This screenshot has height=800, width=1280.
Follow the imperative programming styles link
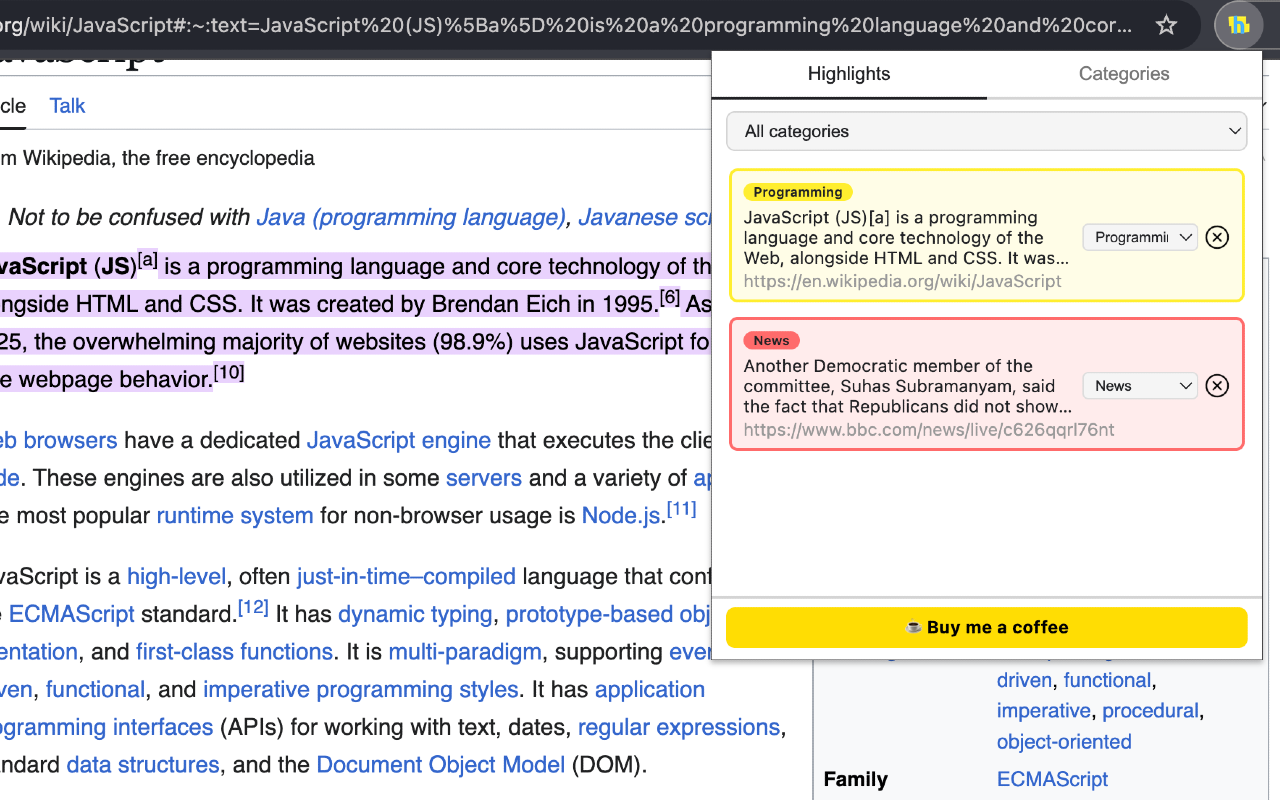[361, 690]
